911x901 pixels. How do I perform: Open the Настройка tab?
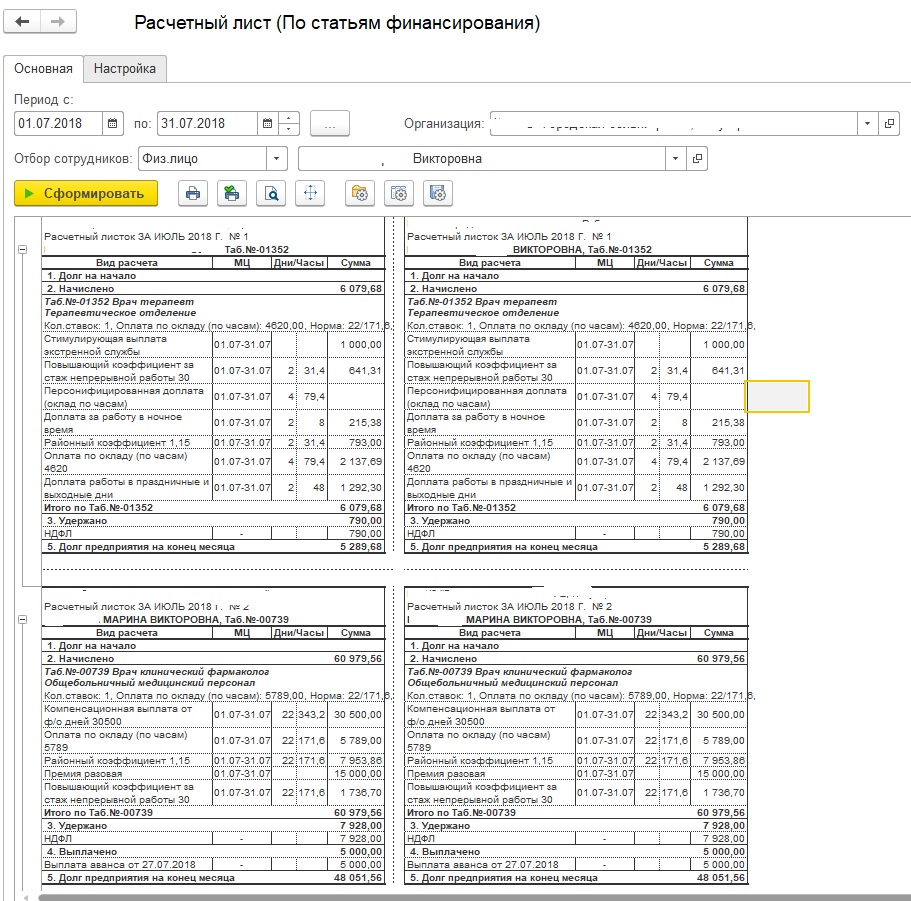(125, 69)
